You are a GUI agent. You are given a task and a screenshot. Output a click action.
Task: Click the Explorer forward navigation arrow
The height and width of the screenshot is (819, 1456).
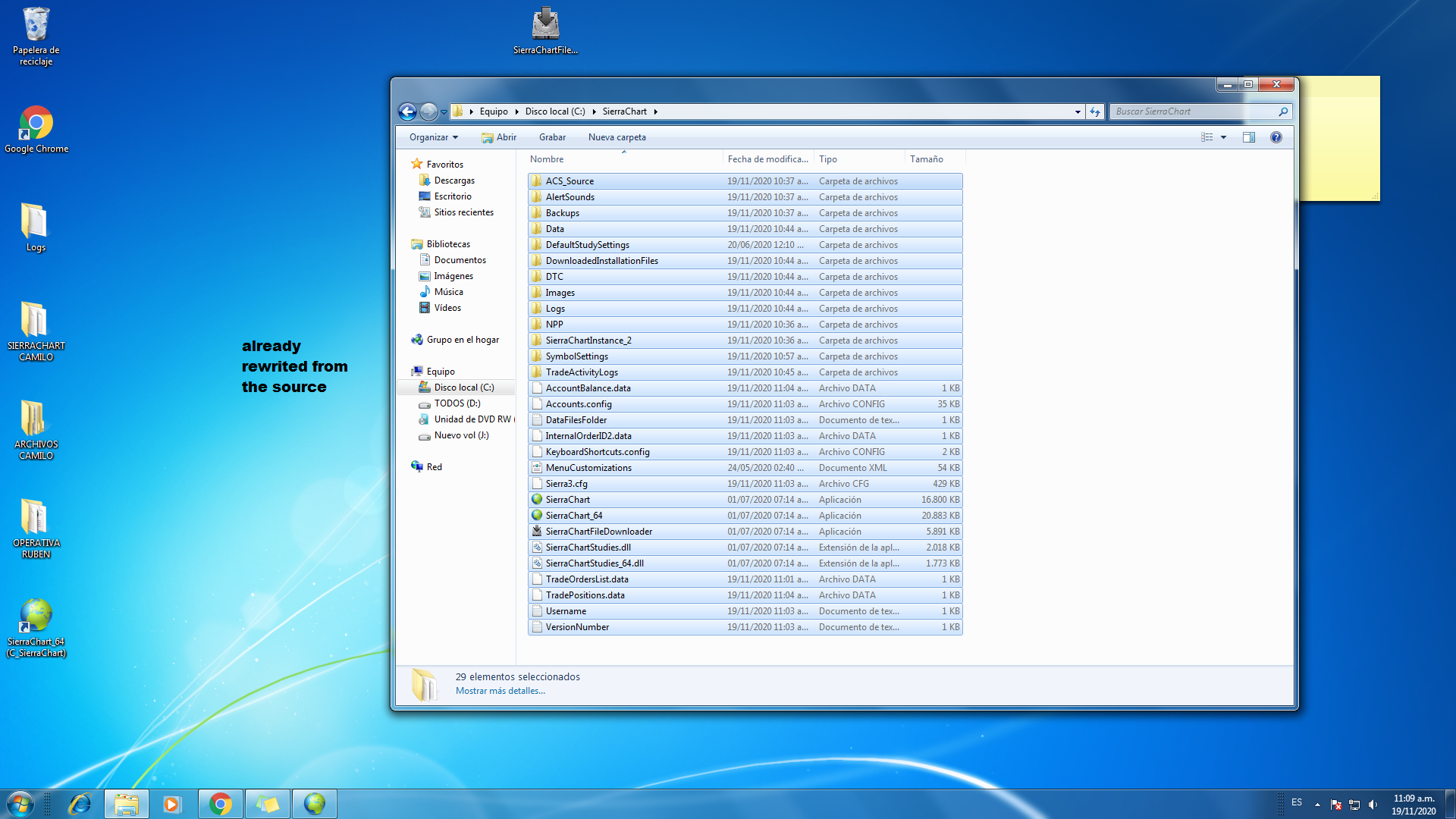point(428,111)
